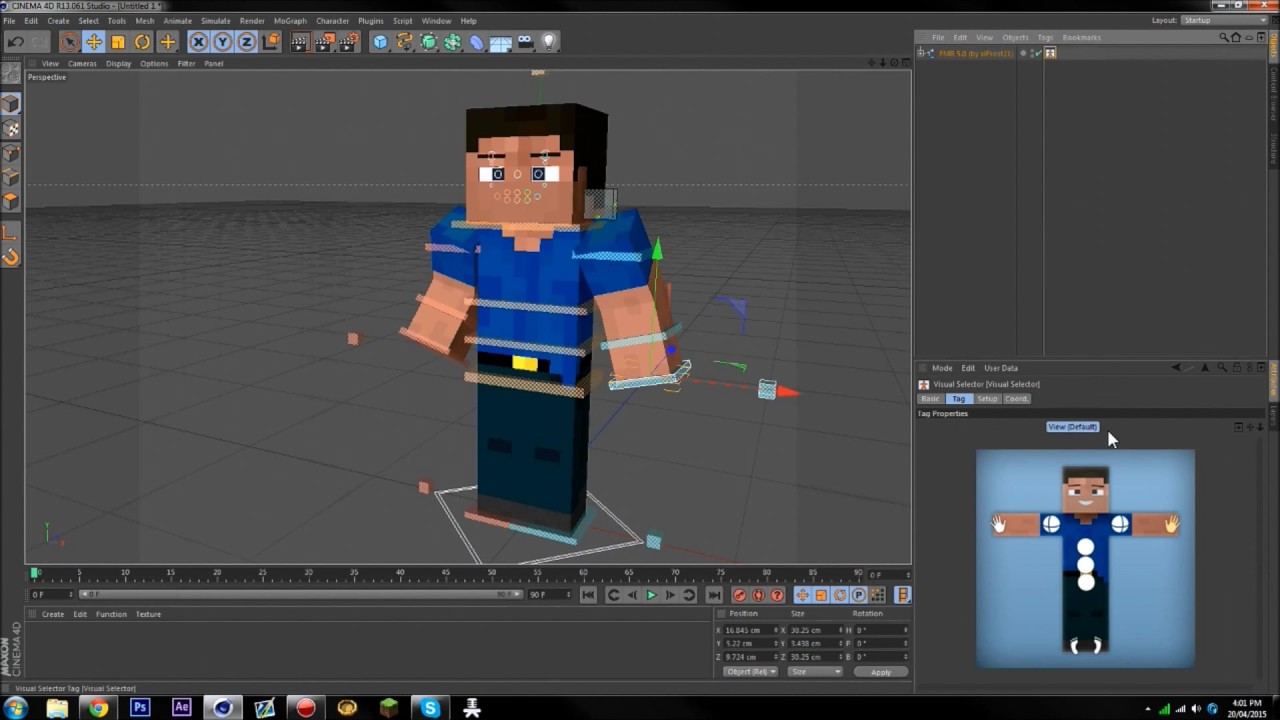Screen dimensions: 1280x720
Task: Add a light object using the bulb icon
Action: tap(548, 41)
